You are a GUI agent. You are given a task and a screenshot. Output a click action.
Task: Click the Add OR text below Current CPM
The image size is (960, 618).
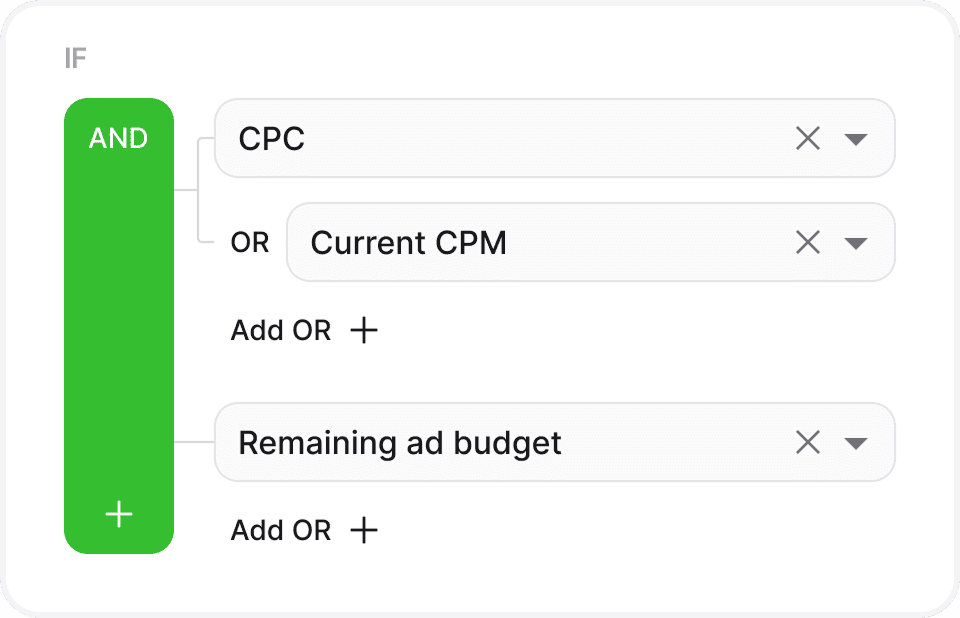(x=281, y=330)
